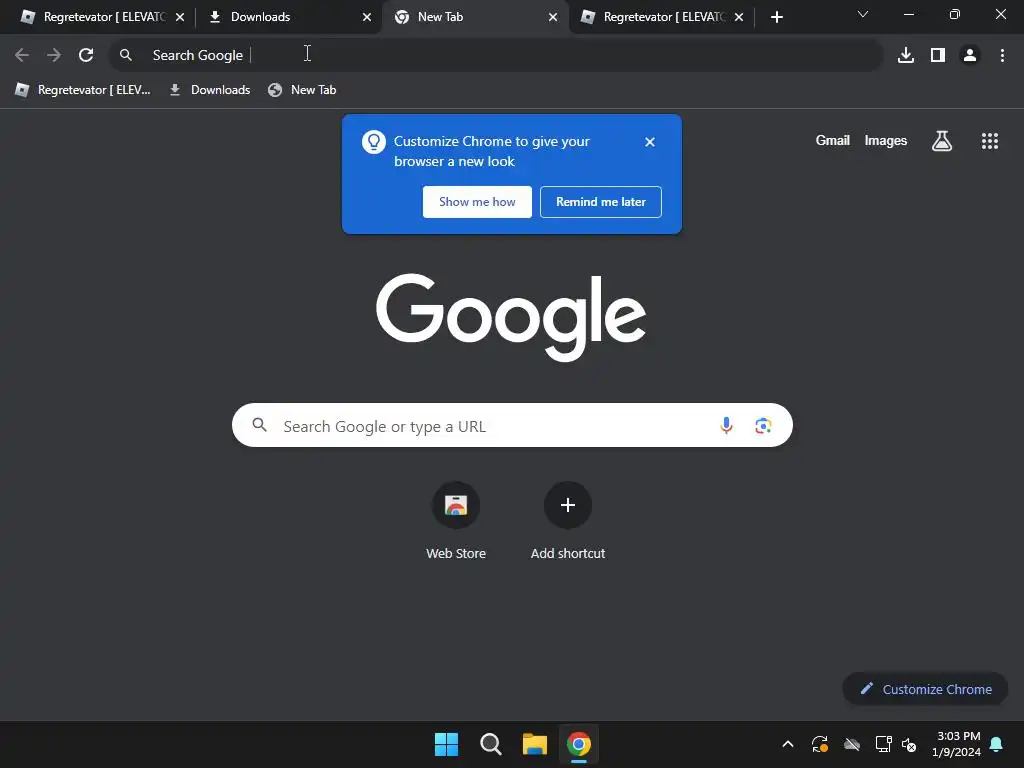Open the Regretevator bookmark
Screen dimensions: 1024x768
[83, 90]
